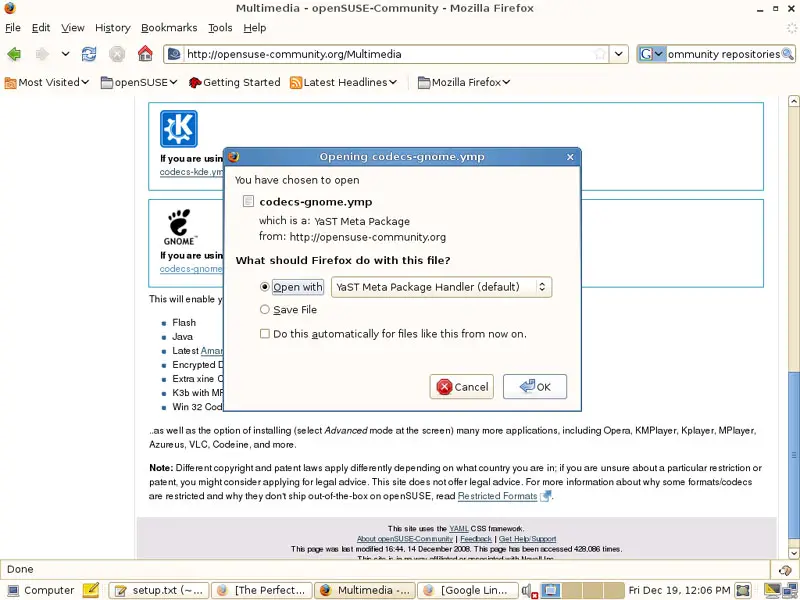Switch to Google Lin... taskbar window
Viewport: 800px width, 600px height.
coord(468,590)
